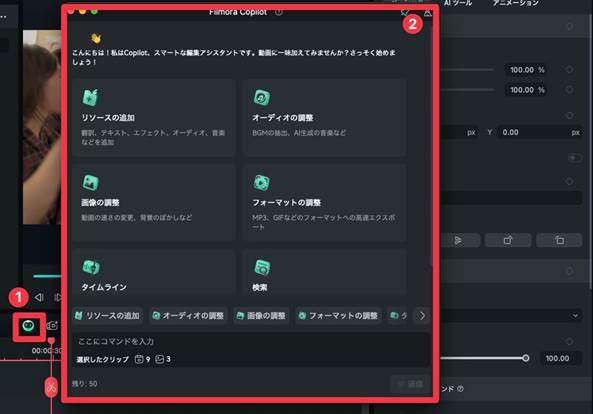The height and width of the screenshot is (414, 593).
Task: Click the rotate clockwise button in properties panel
Action: [508, 240]
